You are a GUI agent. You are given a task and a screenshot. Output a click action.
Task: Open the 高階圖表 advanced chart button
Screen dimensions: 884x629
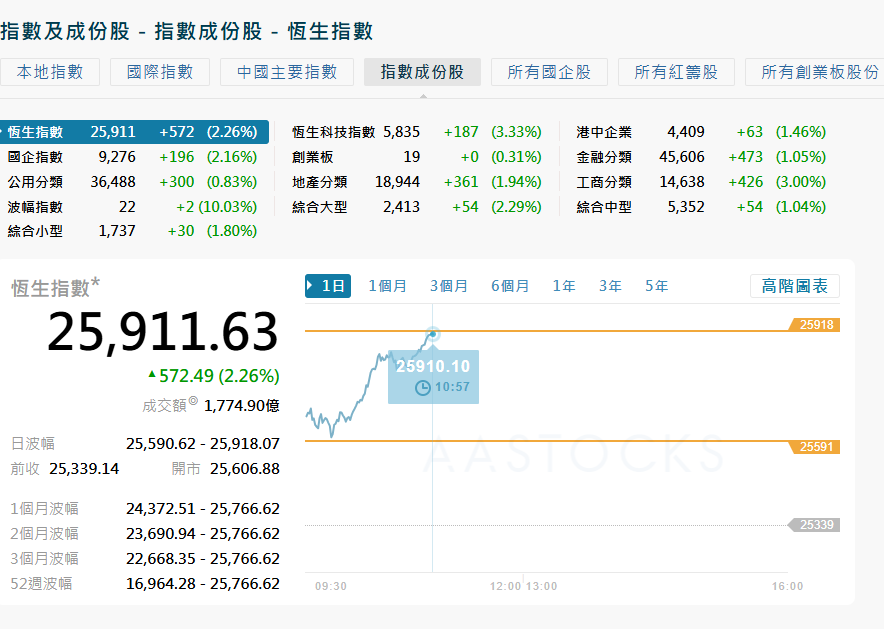coord(795,286)
